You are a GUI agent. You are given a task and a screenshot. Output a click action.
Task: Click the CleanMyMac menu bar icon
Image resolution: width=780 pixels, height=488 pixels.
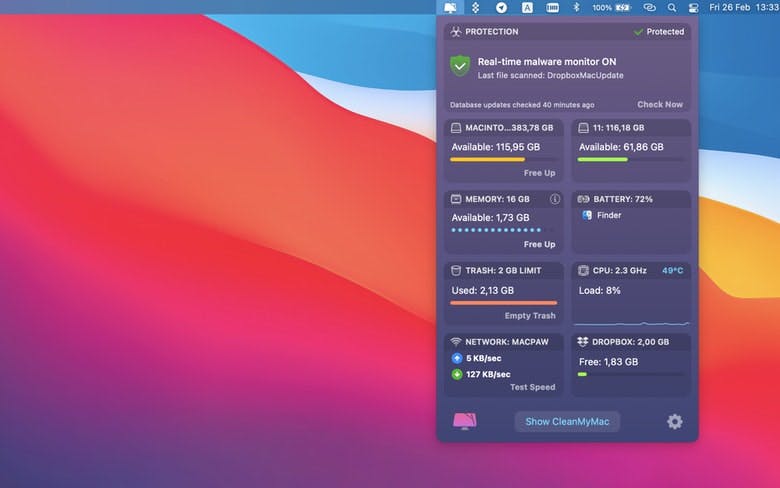[x=450, y=7]
